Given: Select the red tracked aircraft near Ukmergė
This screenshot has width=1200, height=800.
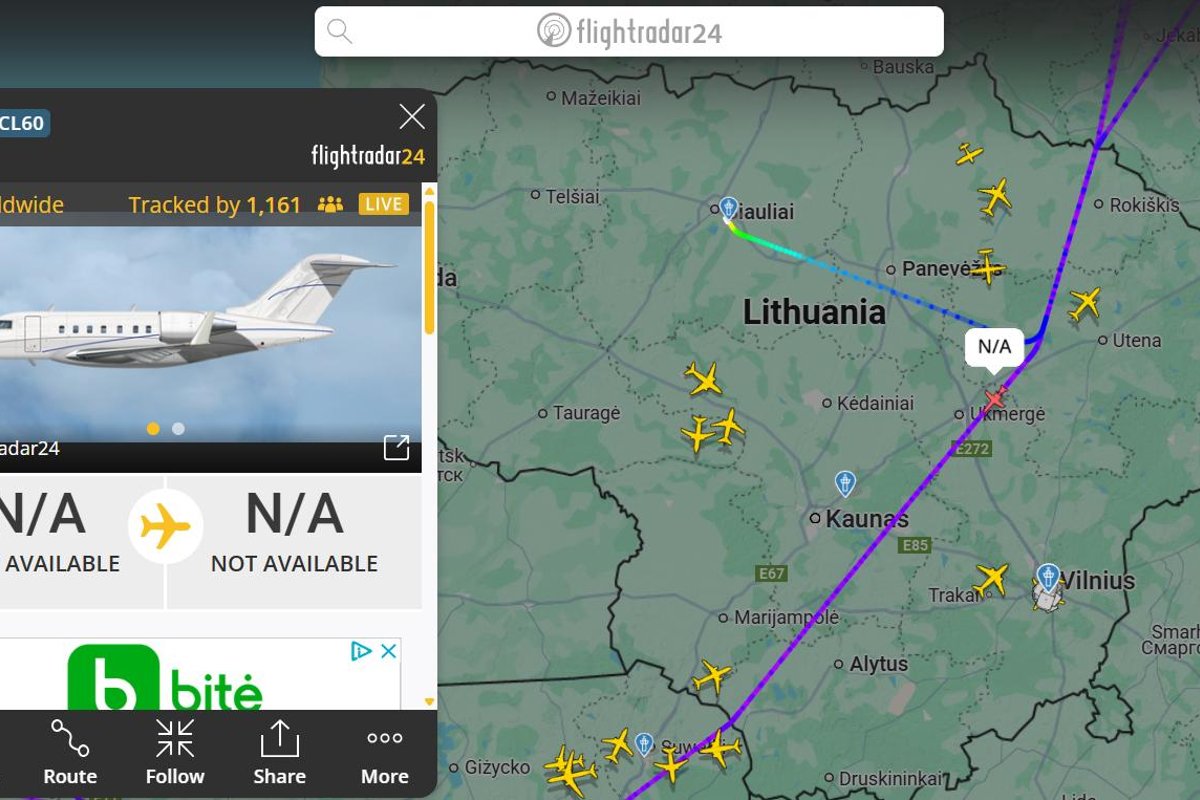Looking at the screenshot, I should click(994, 397).
